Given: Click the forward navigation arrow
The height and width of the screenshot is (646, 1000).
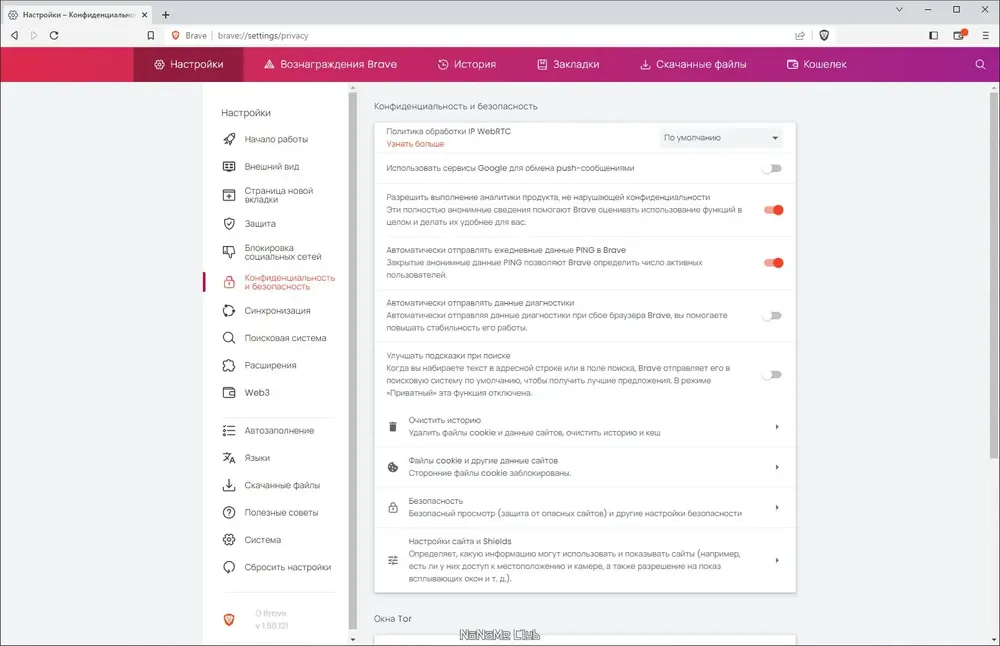Looking at the screenshot, I should [x=34, y=36].
